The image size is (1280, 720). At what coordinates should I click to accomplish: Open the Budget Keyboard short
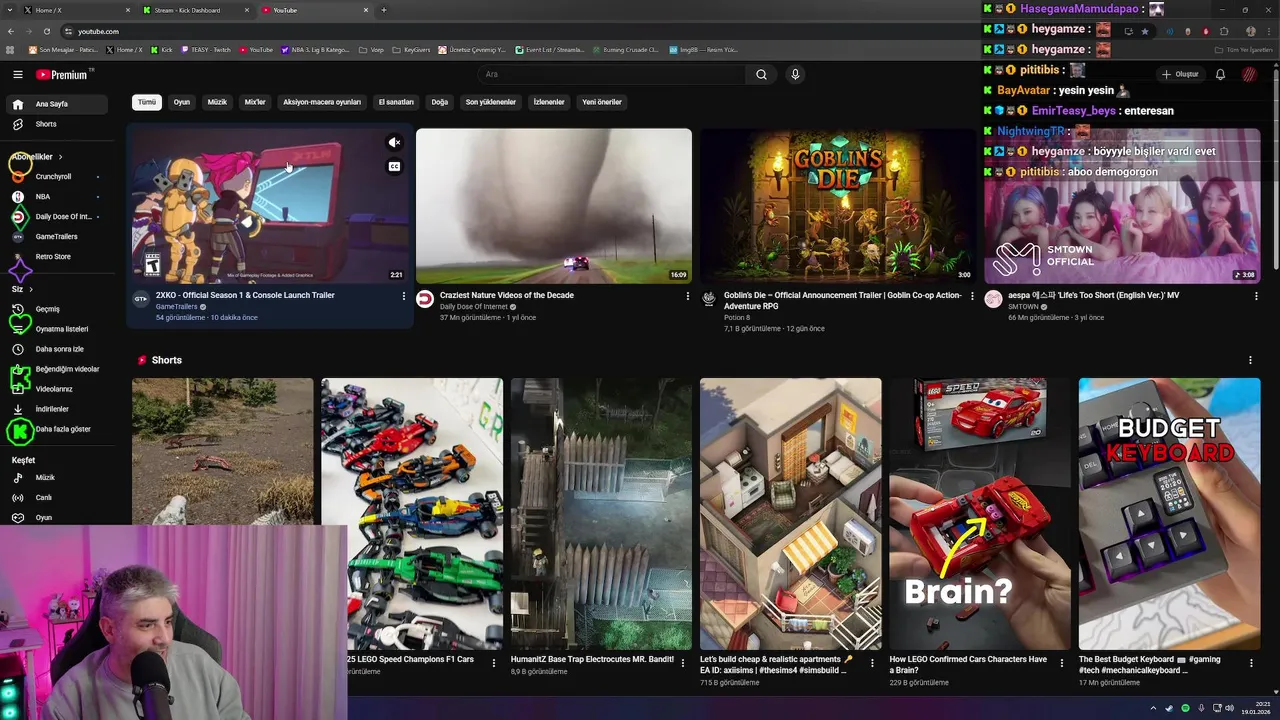pos(1169,514)
